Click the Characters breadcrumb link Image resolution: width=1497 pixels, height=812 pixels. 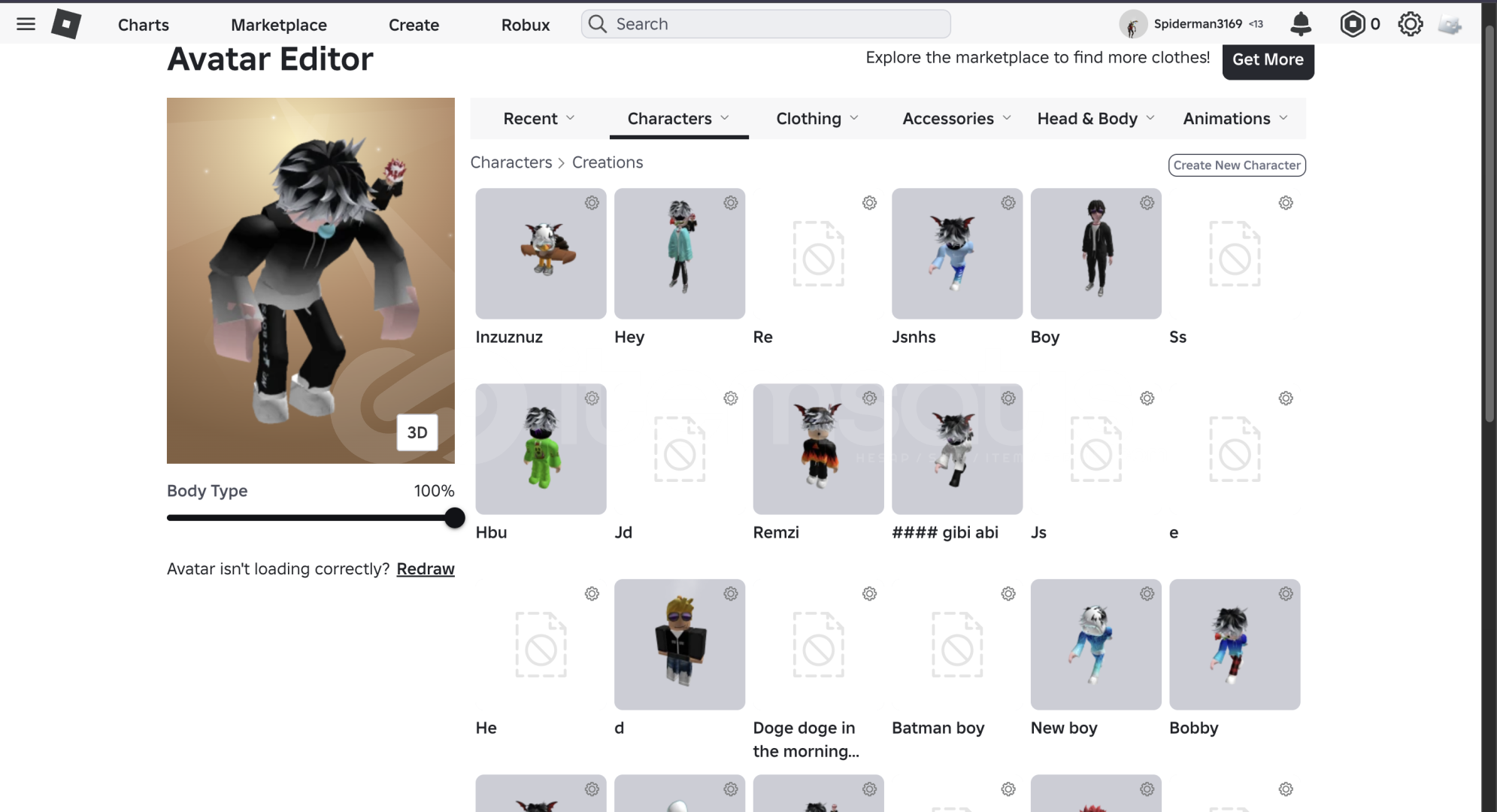(511, 162)
